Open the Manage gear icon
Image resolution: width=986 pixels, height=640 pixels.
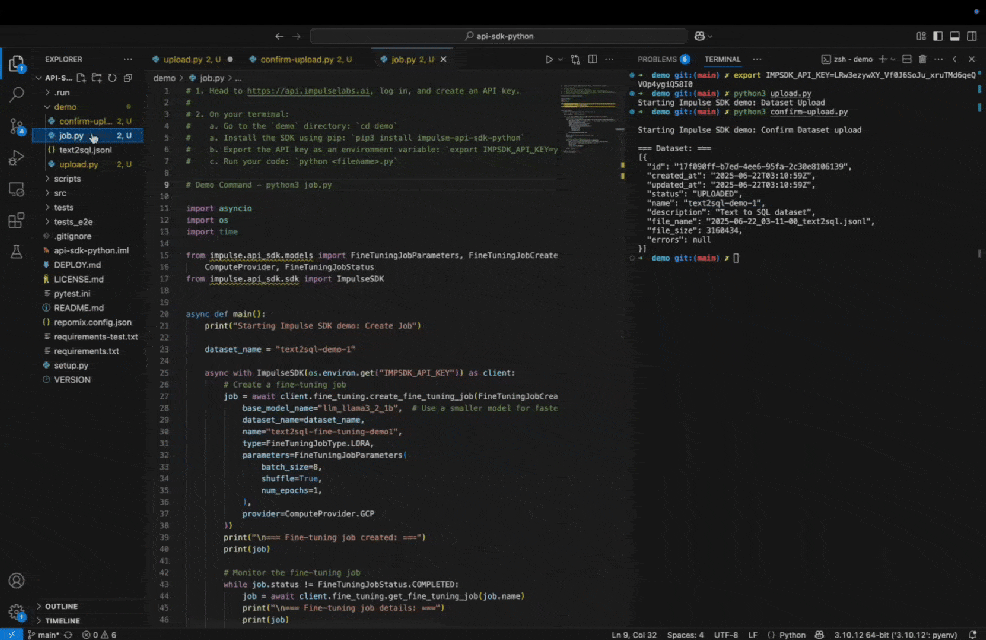point(16,612)
